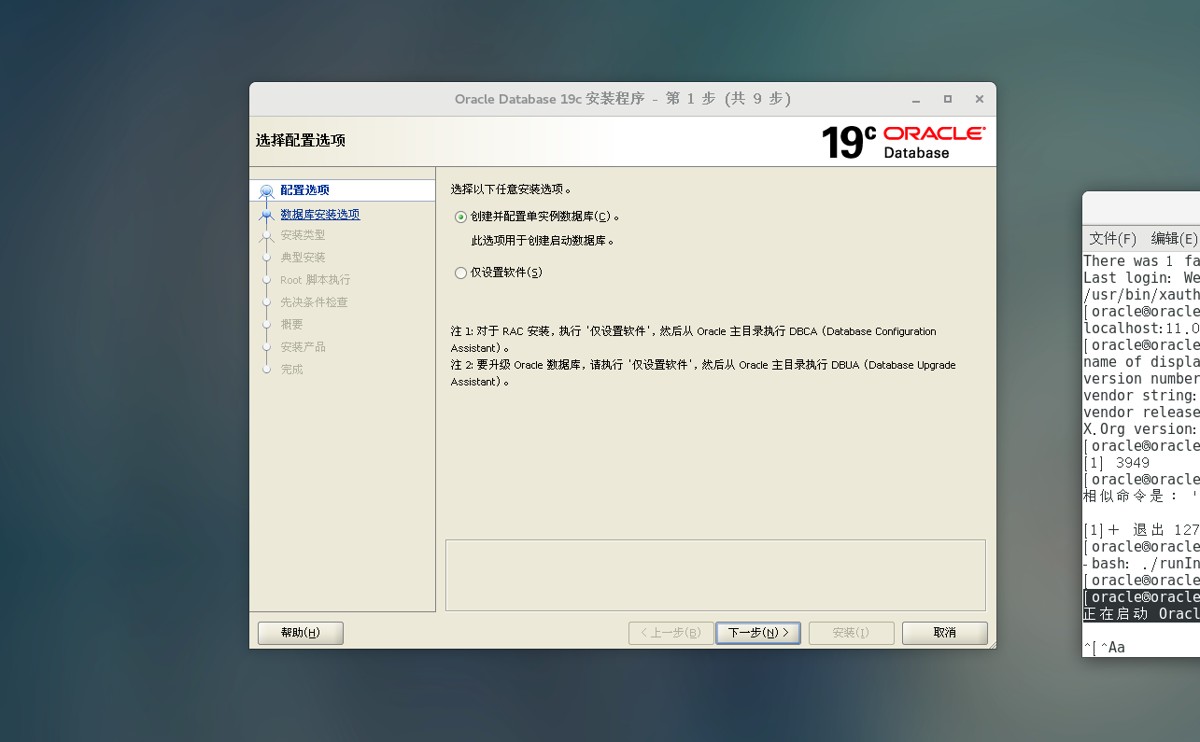Click the '选择以下任意安装选项。' text
1200x742 pixels.
coord(511,189)
